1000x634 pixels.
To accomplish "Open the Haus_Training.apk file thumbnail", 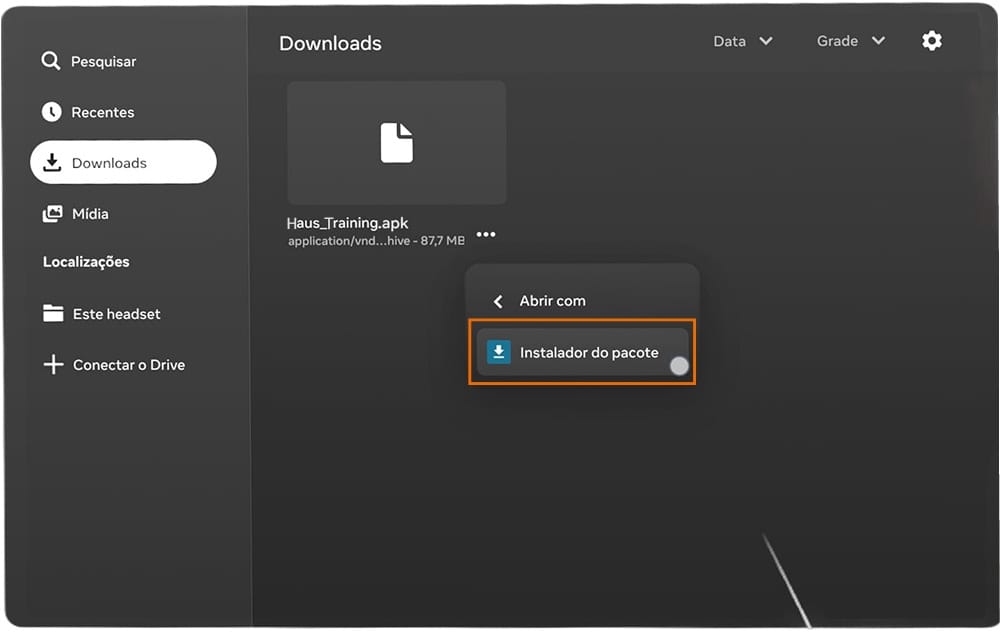I will pyautogui.click(x=397, y=142).
